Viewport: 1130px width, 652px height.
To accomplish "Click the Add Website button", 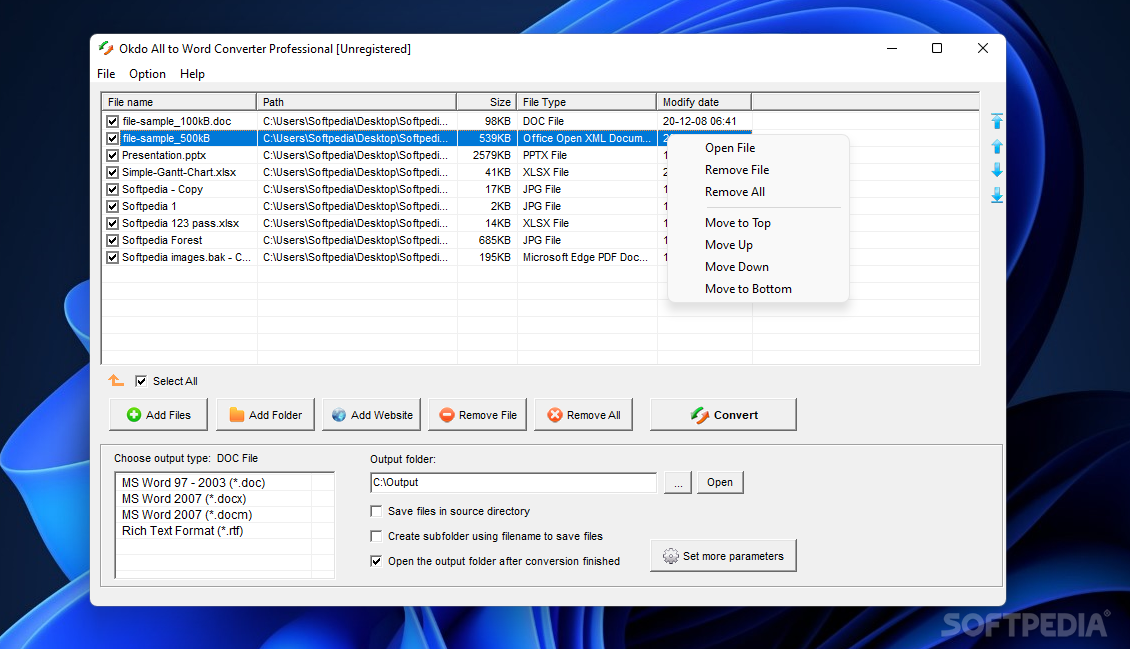I will point(372,415).
